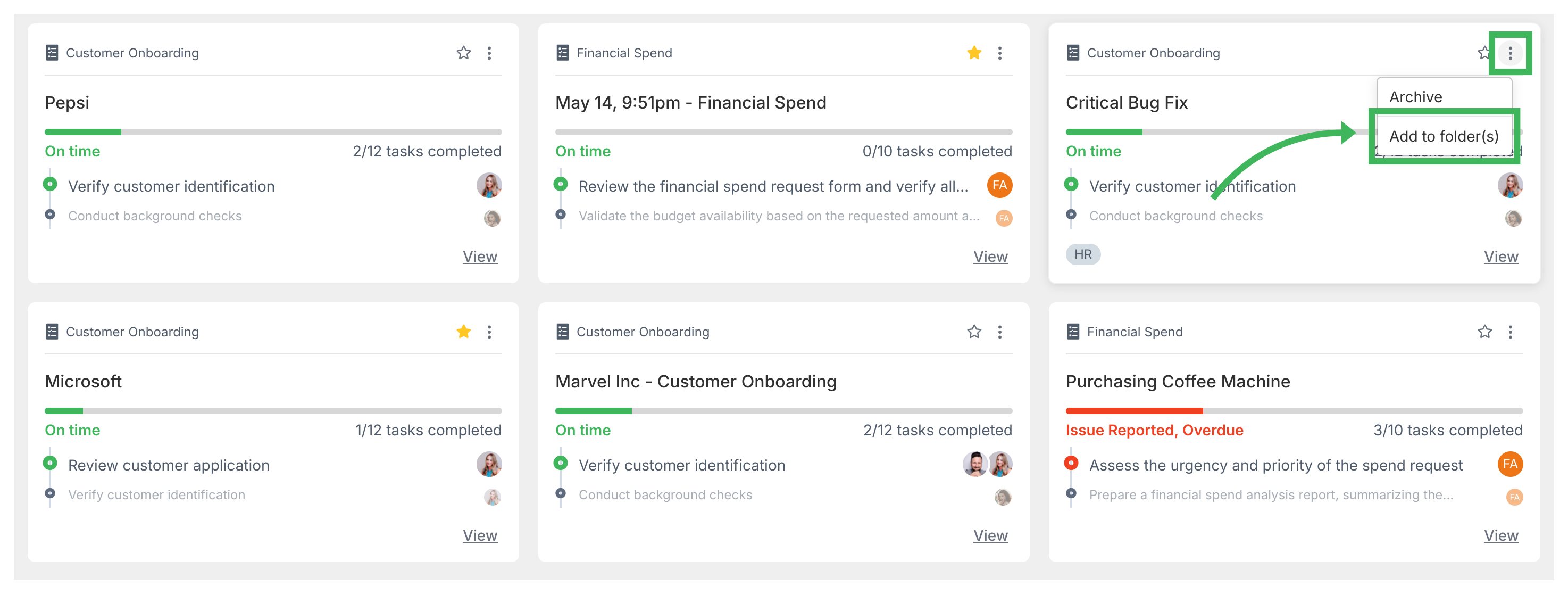Click the template icon on Pepsi card
This screenshot has height=594, width=1568.
[x=52, y=53]
